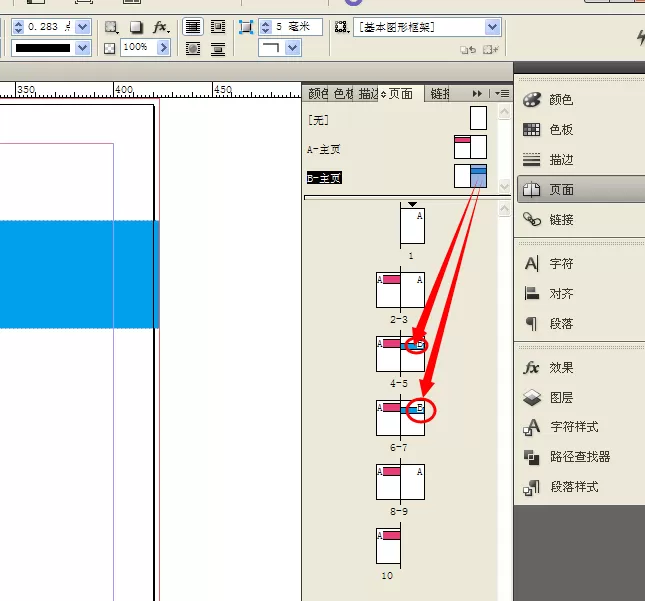Select spread 4-5 thumbnail
Viewport: 645px width, 601px height.
(400, 354)
